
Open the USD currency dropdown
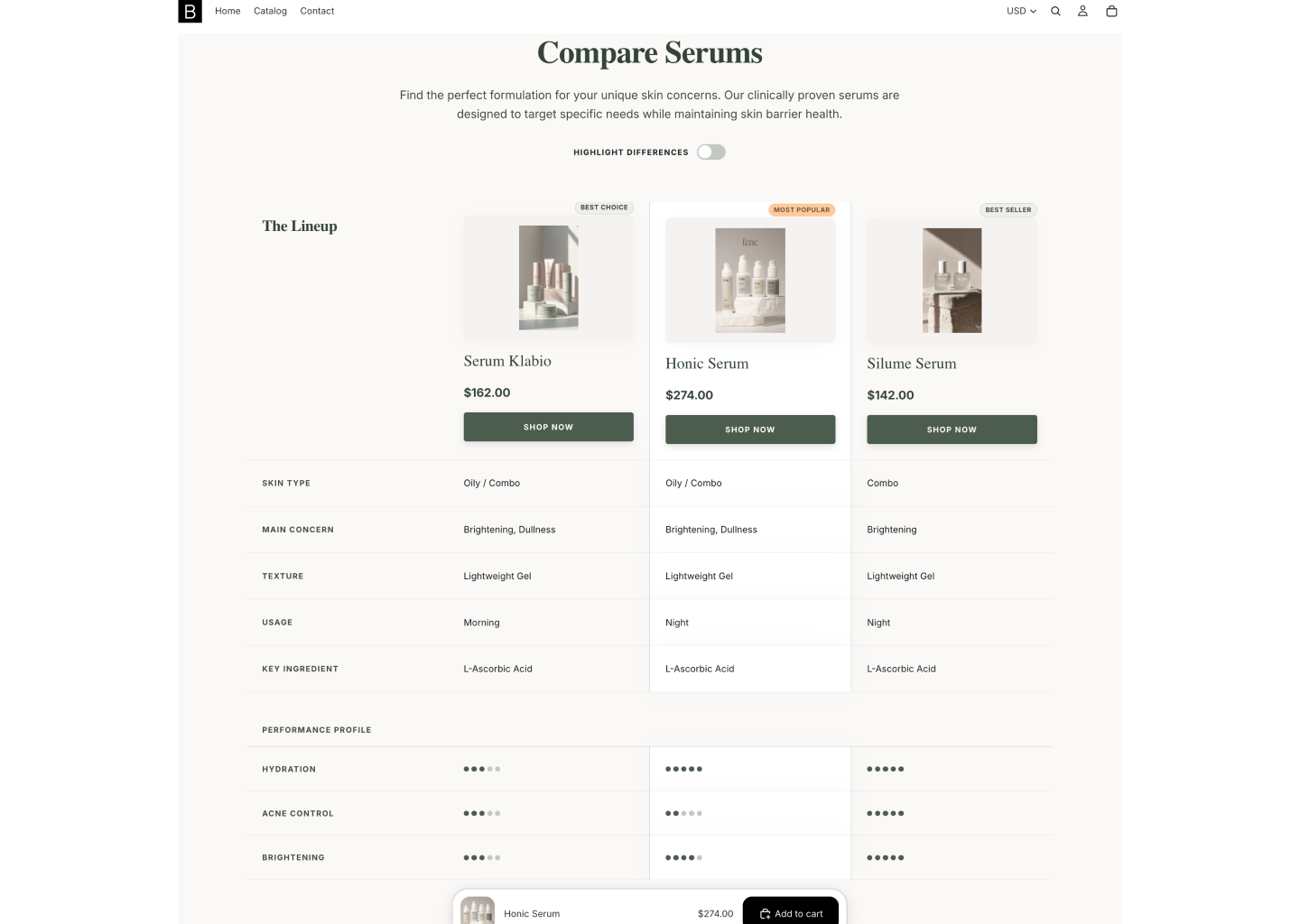pos(1021,11)
